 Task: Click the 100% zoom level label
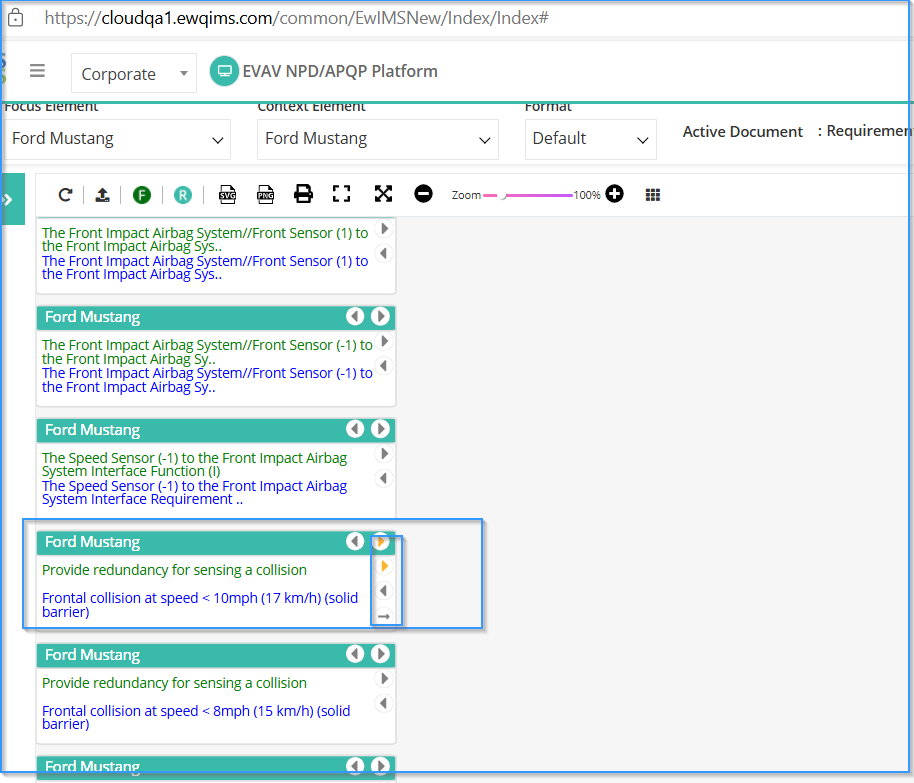coord(586,195)
